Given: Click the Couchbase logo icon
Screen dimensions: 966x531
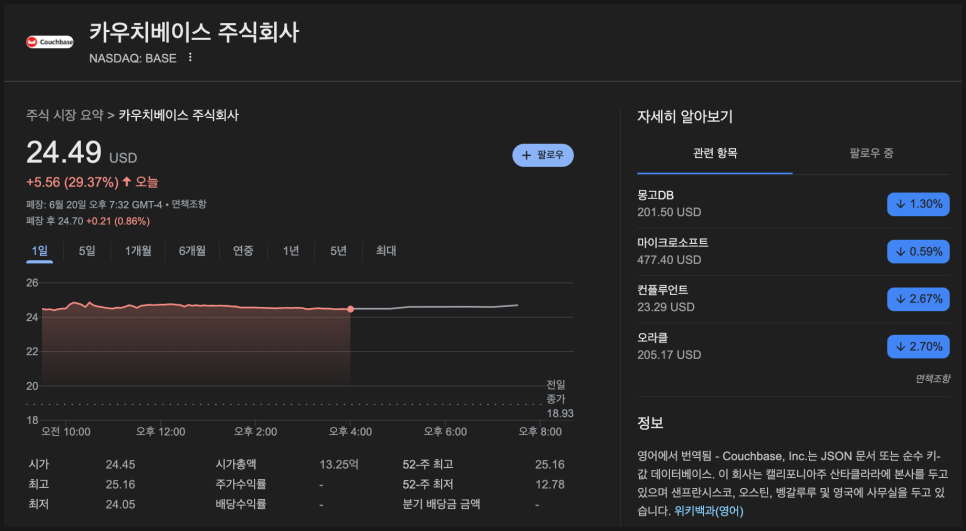Looking at the screenshot, I should (49, 42).
